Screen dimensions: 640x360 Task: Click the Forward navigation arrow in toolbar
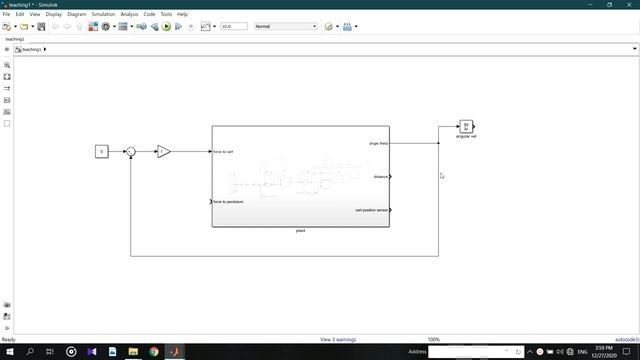pyautogui.click(x=67, y=27)
